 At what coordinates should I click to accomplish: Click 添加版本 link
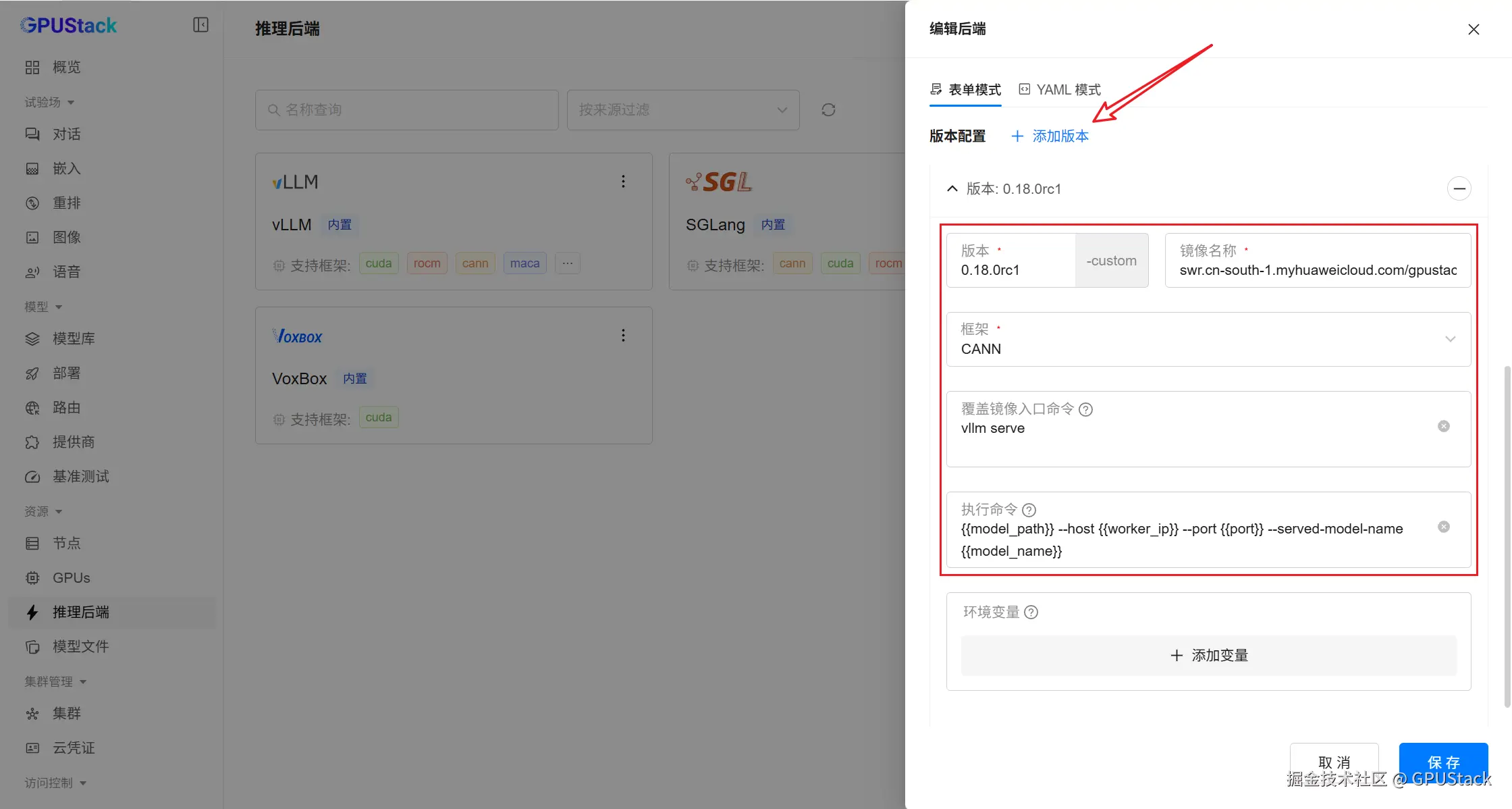click(x=1050, y=136)
